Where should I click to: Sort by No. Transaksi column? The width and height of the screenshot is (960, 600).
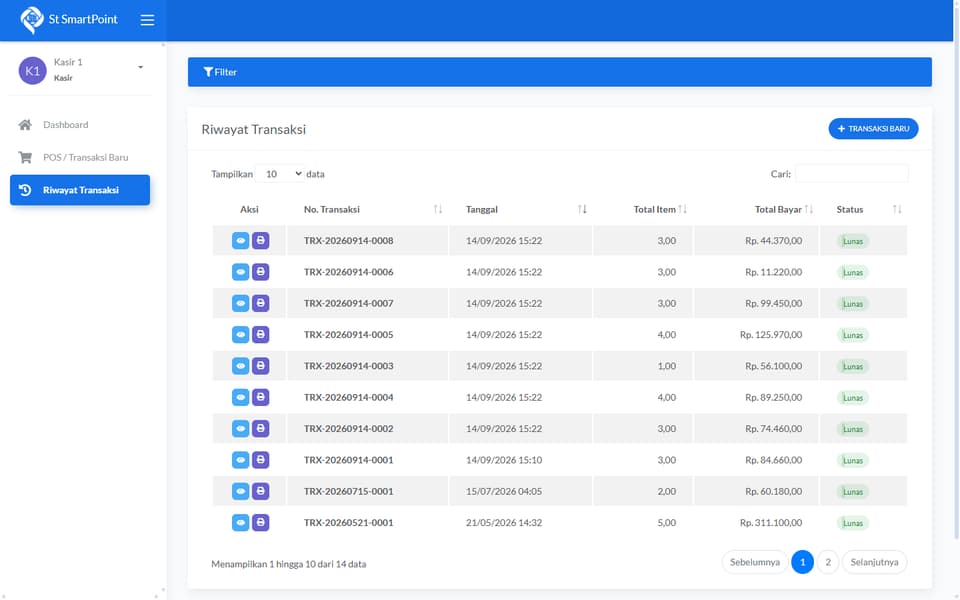click(368, 209)
